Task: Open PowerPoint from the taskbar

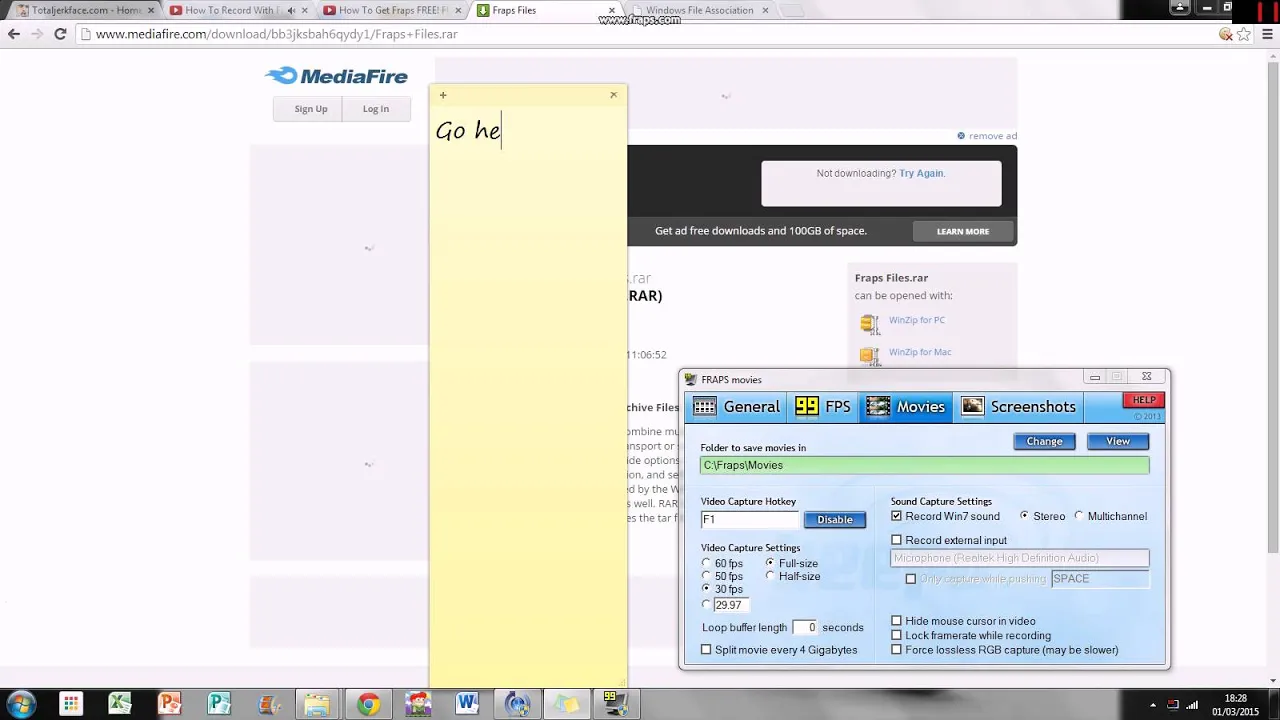Action: 169,704
